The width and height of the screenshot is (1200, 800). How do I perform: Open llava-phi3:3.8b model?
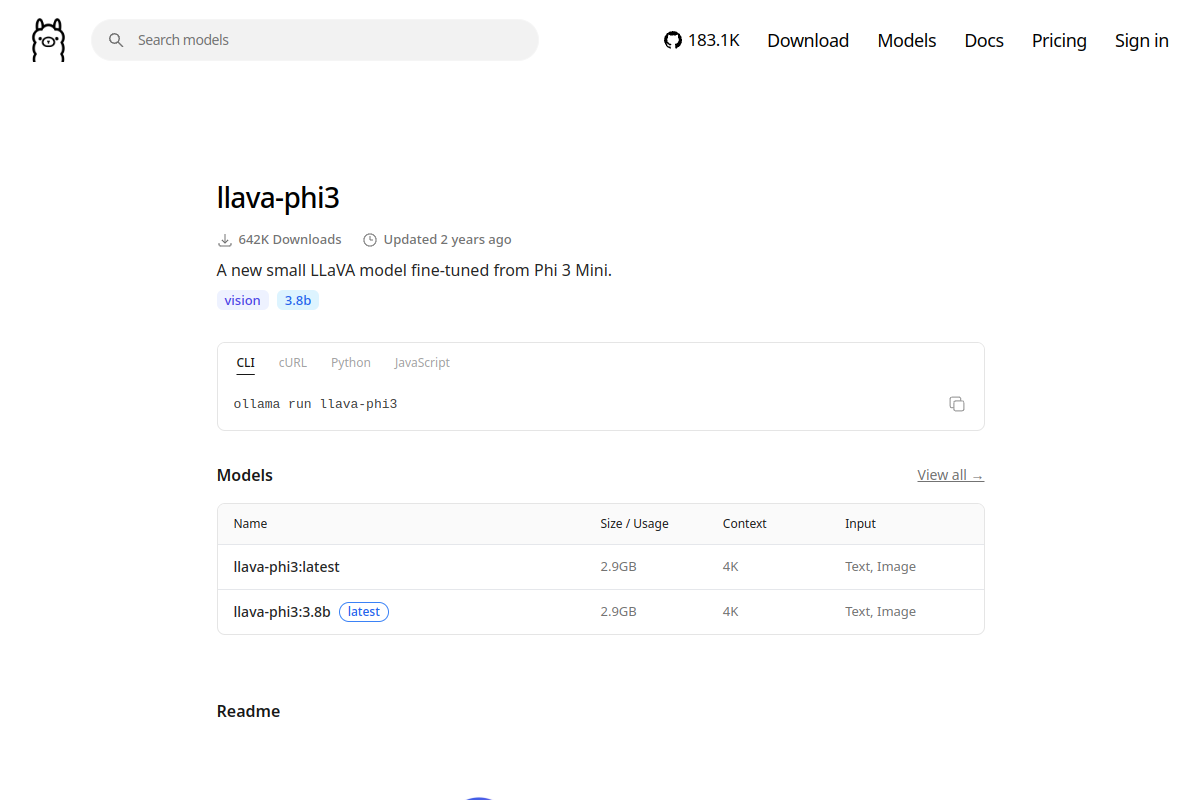(282, 612)
